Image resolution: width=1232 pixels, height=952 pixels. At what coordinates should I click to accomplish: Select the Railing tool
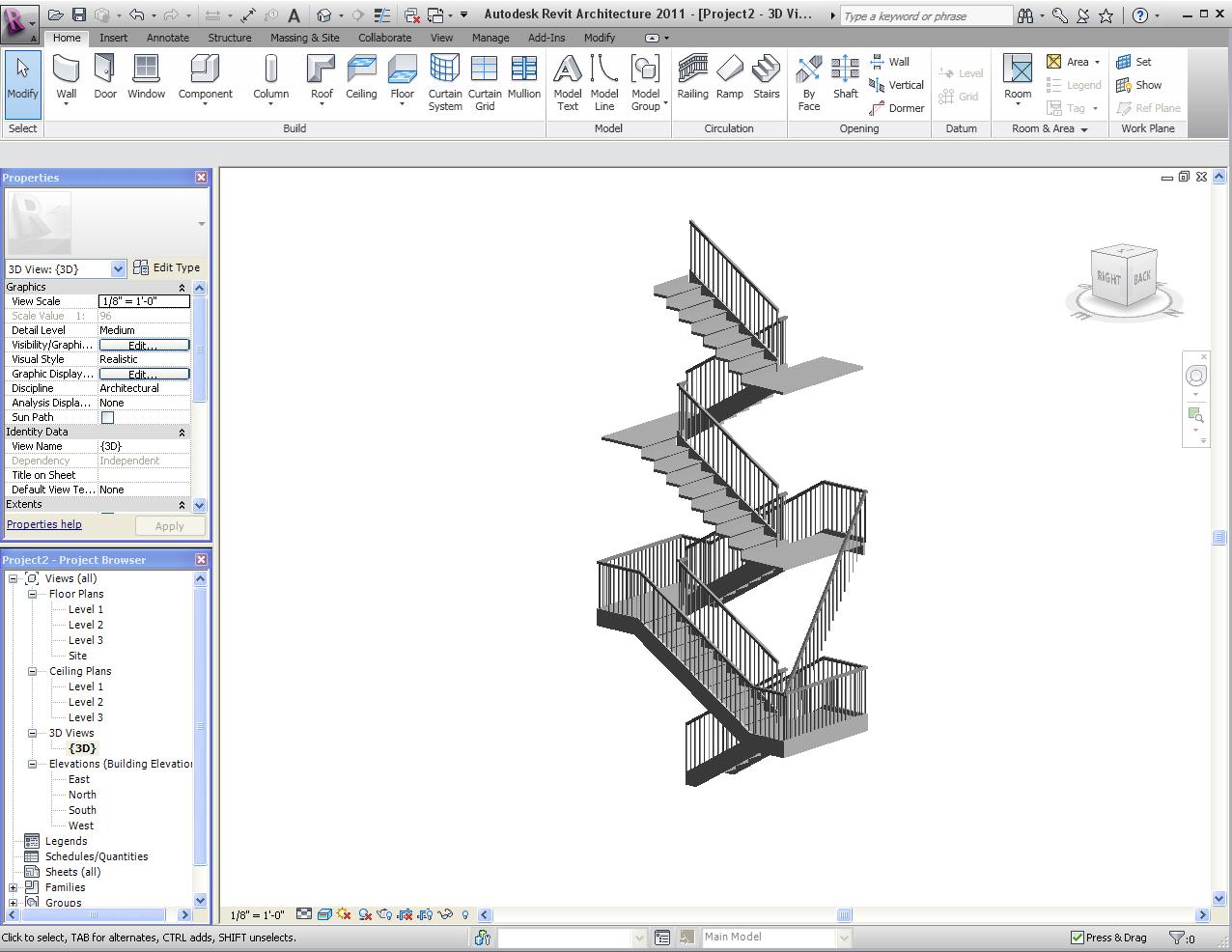click(x=692, y=77)
